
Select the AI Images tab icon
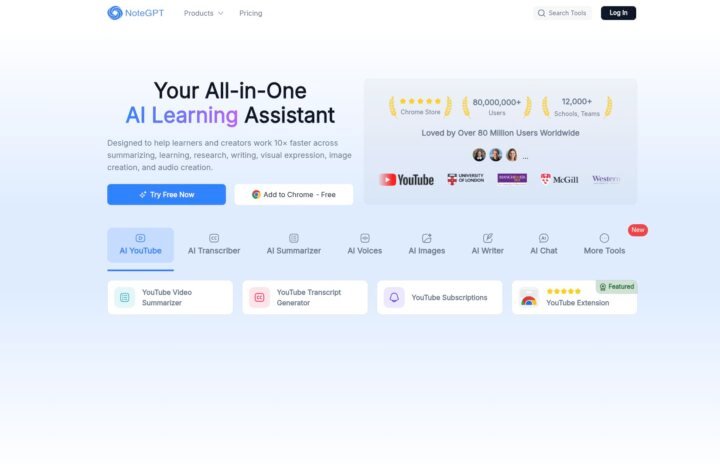pyautogui.click(x=427, y=238)
